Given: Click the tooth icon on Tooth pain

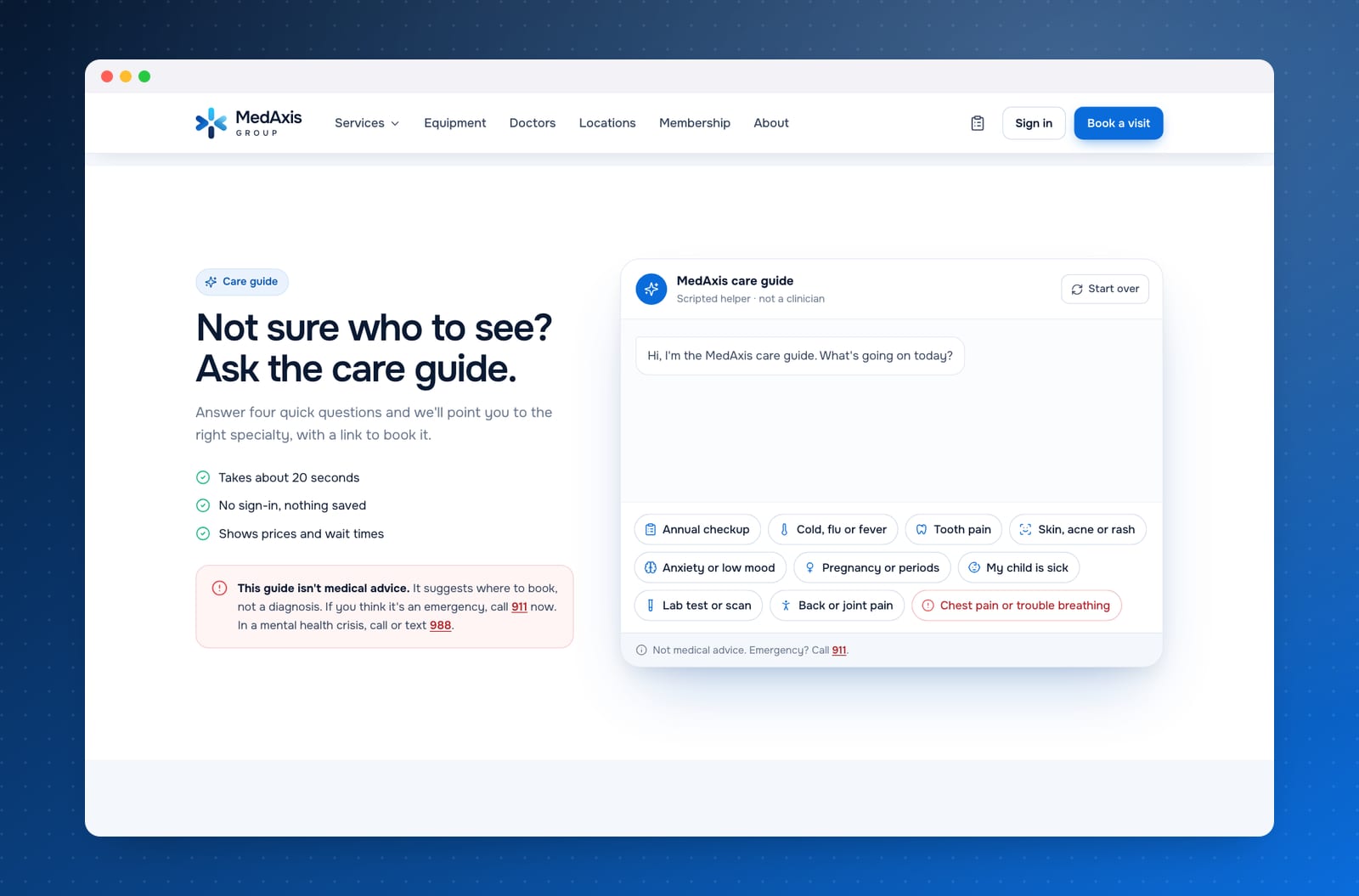Looking at the screenshot, I should [922, 530].
